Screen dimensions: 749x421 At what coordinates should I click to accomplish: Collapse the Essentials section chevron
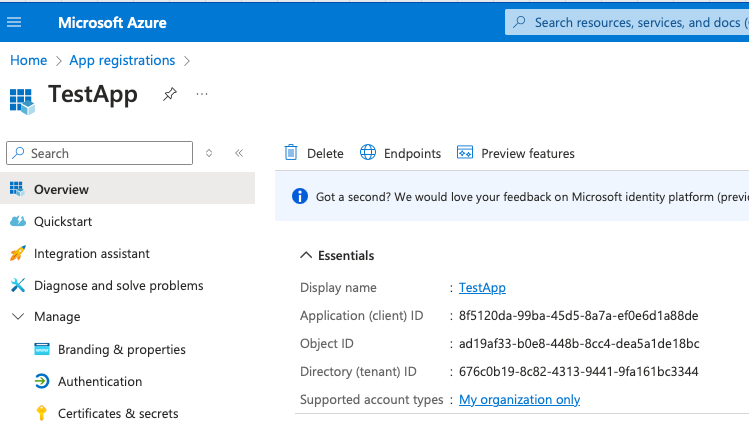(306, 255)
